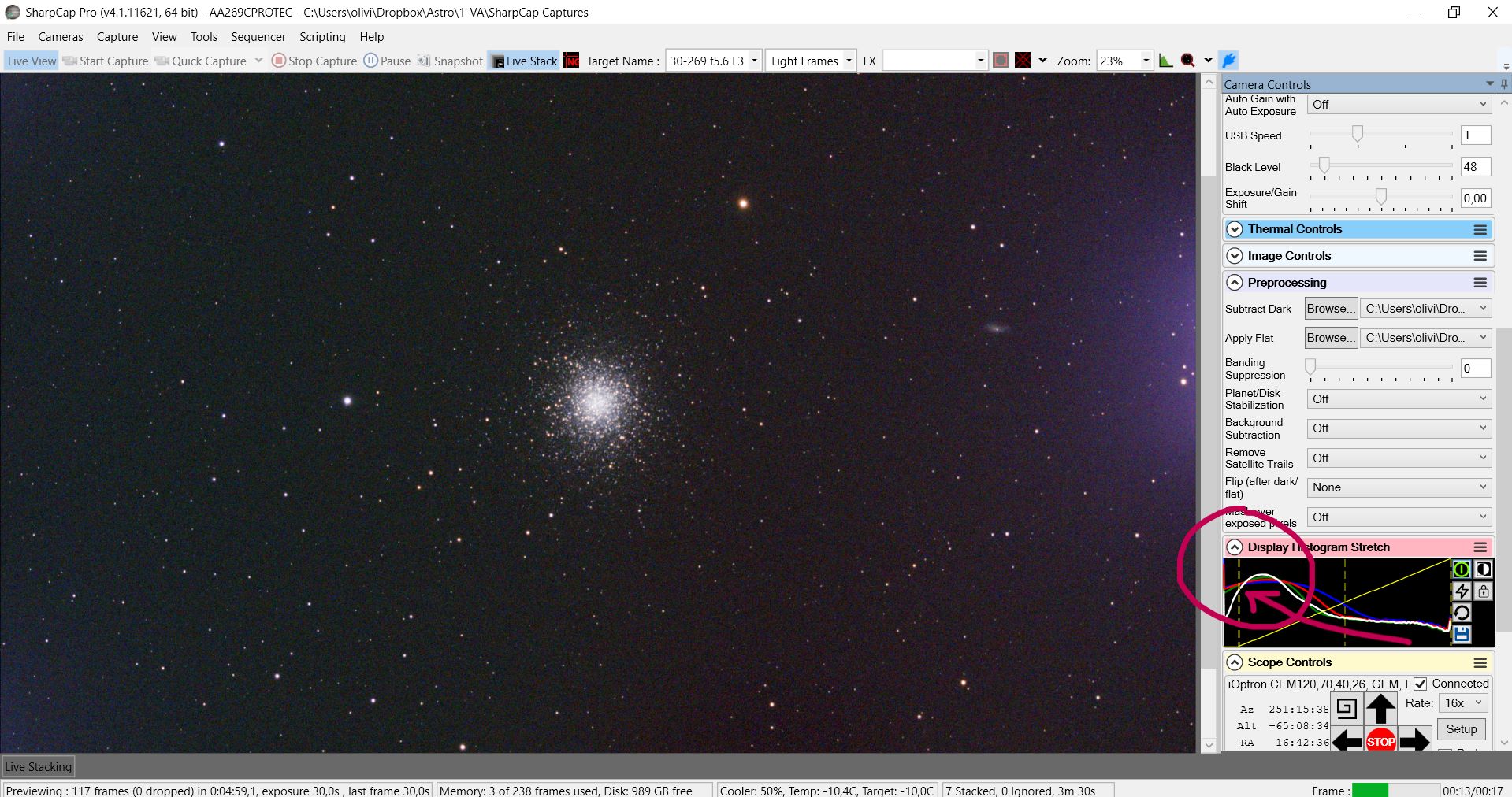The height and width of the screenshot is (797, 1512).
Task: Click the magnifier focus-assistant icon in toolbar
Action: 1187,61
